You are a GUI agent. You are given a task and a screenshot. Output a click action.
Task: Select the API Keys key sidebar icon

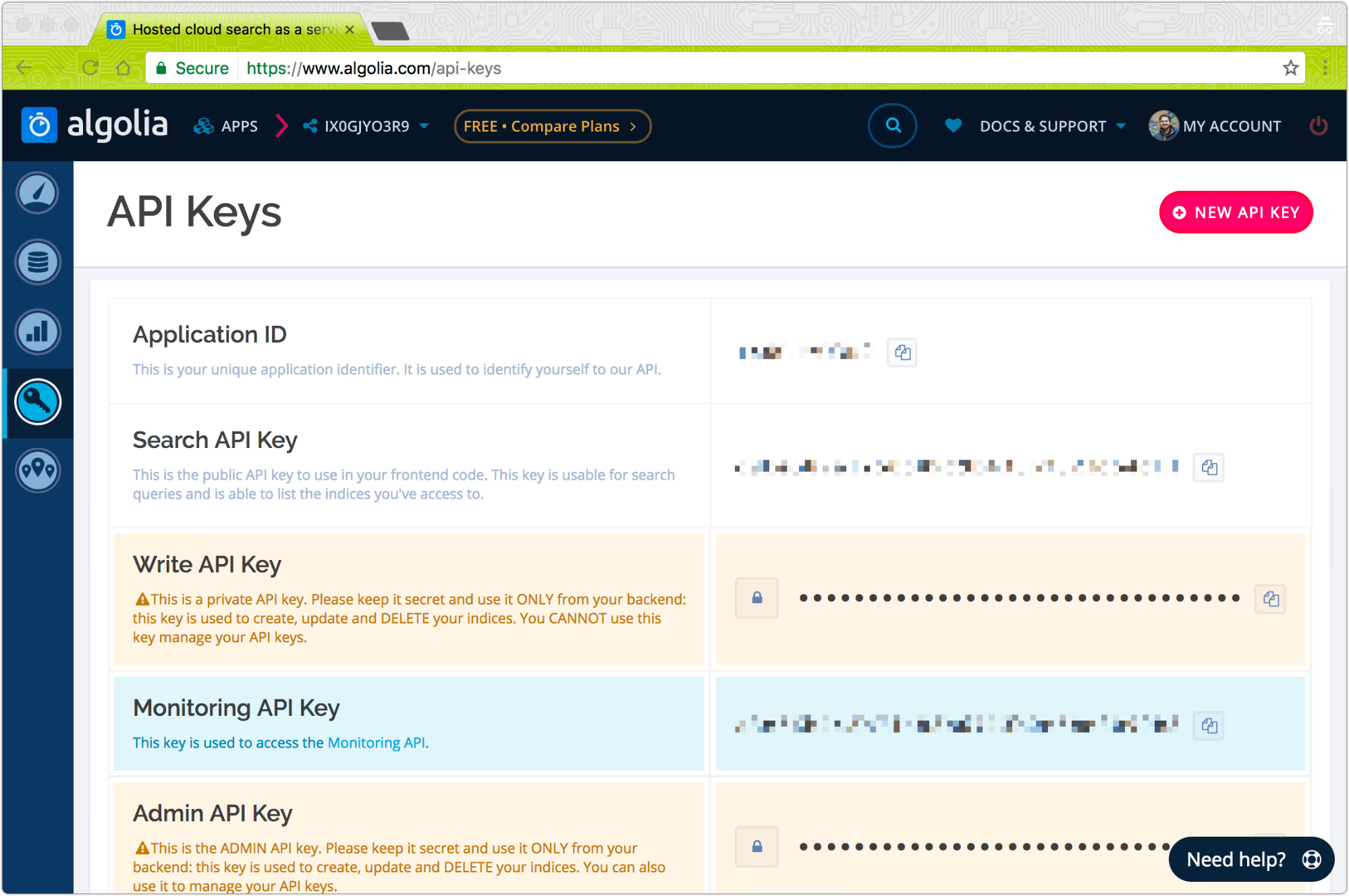coord(38,402)
